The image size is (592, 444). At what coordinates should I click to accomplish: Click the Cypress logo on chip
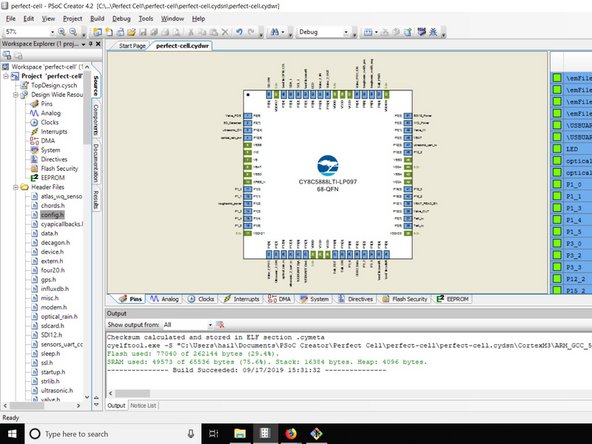(328, 166)
